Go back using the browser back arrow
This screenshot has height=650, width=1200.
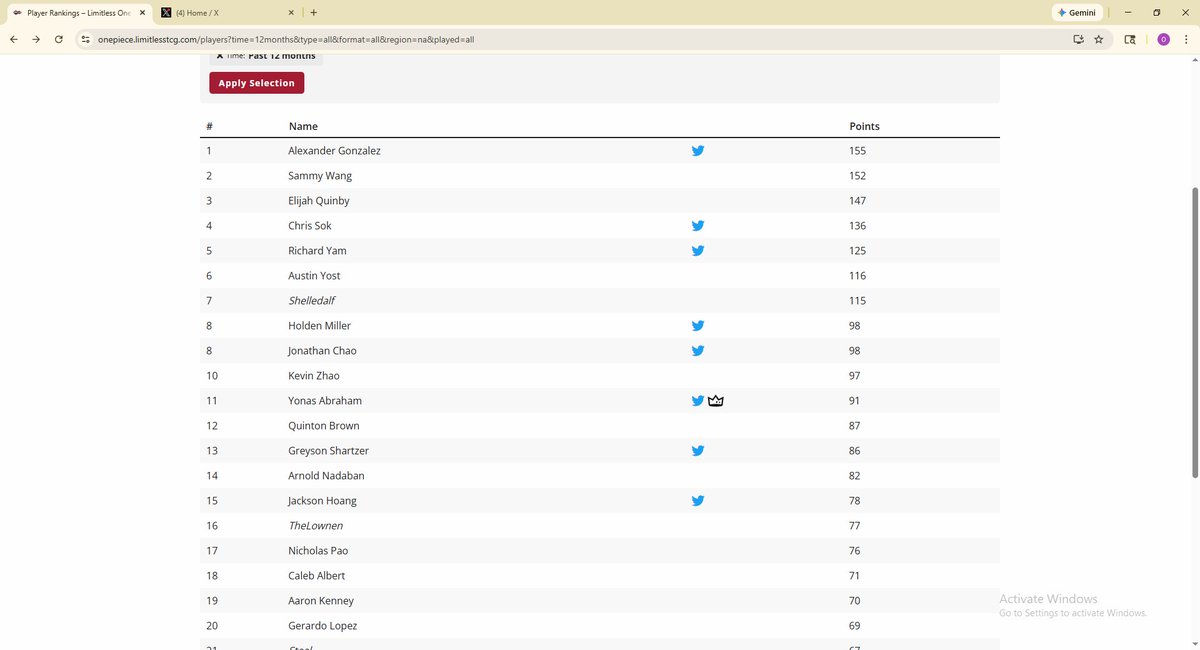(14, 39)
